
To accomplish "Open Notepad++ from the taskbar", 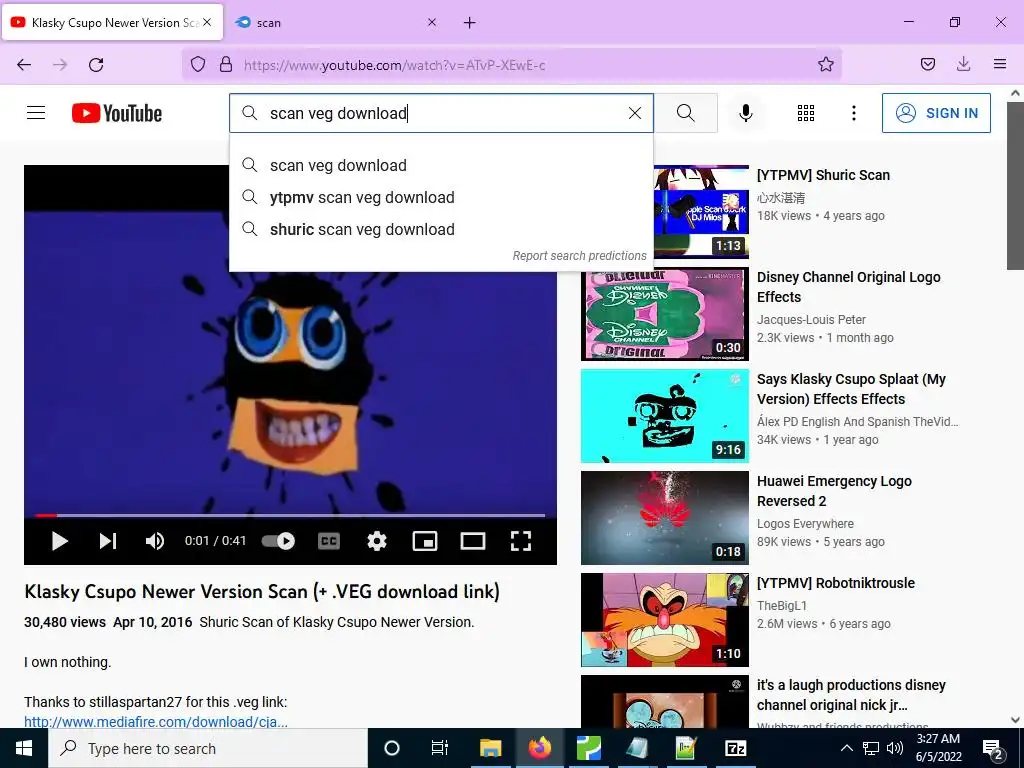I will pyautogui.click(x=686, y=748).
